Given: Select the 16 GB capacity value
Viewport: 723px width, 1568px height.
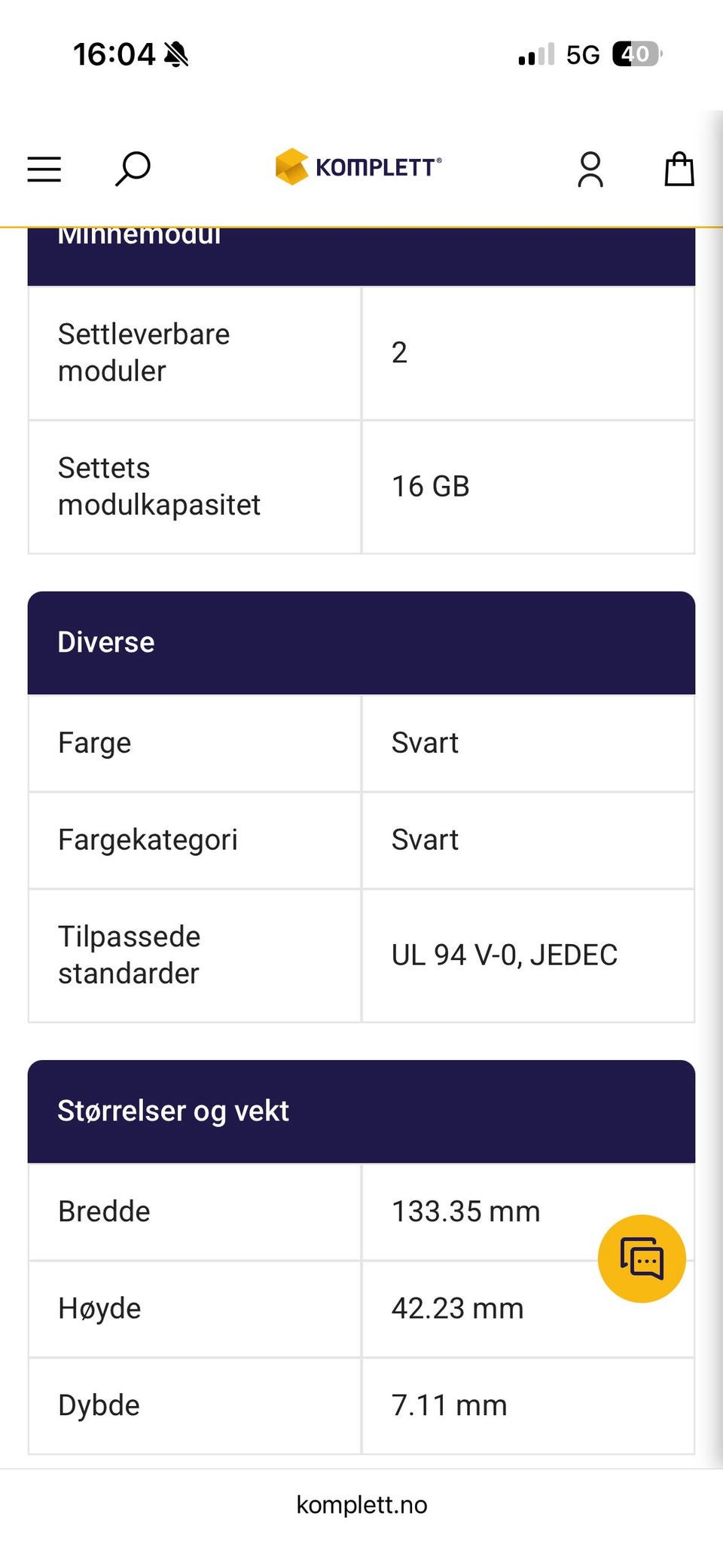Looking at the screenshot, I should point(431,487).
